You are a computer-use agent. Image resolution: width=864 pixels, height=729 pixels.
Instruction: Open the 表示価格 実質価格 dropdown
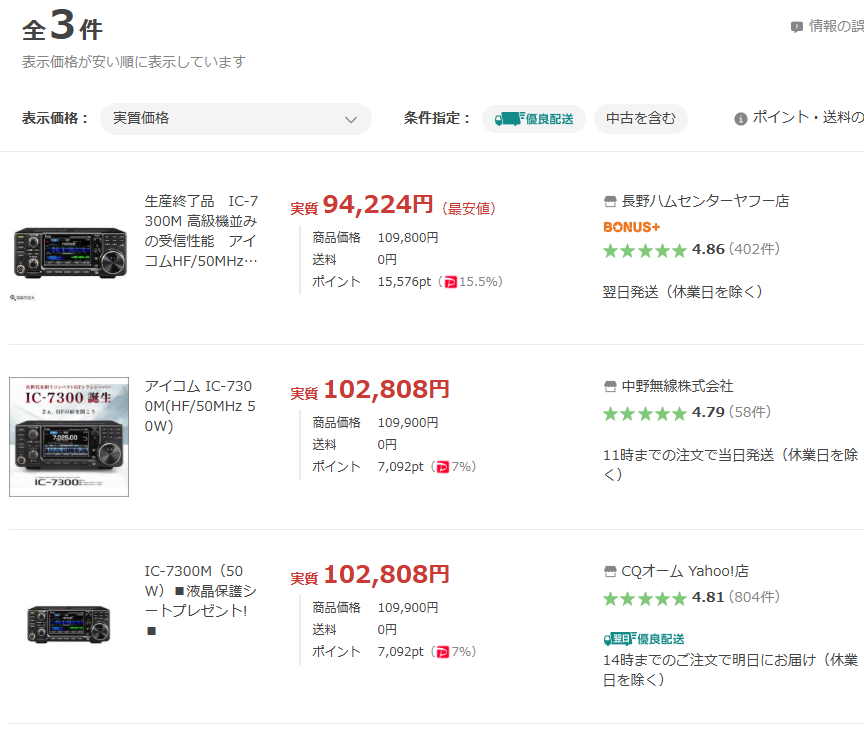click(x=235, y=119)
